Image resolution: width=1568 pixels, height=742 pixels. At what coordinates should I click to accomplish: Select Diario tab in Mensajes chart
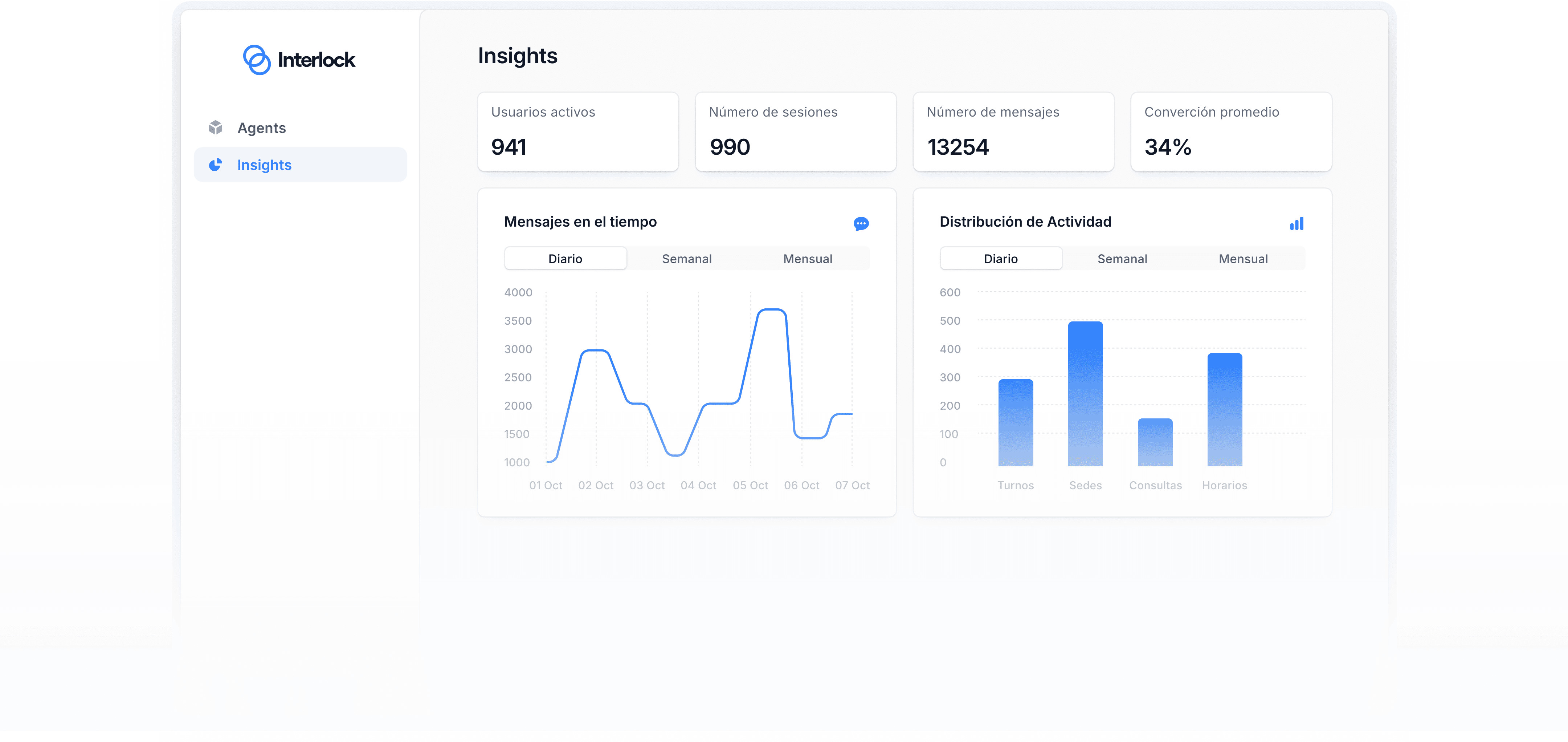565,259
